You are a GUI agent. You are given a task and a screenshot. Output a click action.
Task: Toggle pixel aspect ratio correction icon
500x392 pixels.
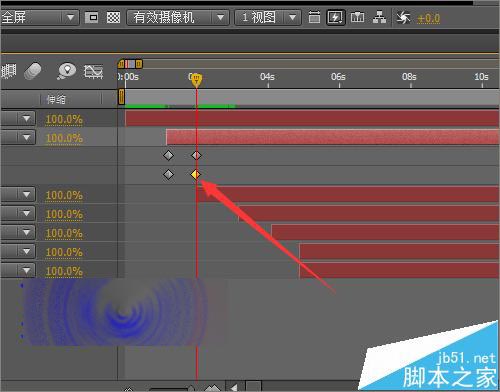click(x=314, y=17)
